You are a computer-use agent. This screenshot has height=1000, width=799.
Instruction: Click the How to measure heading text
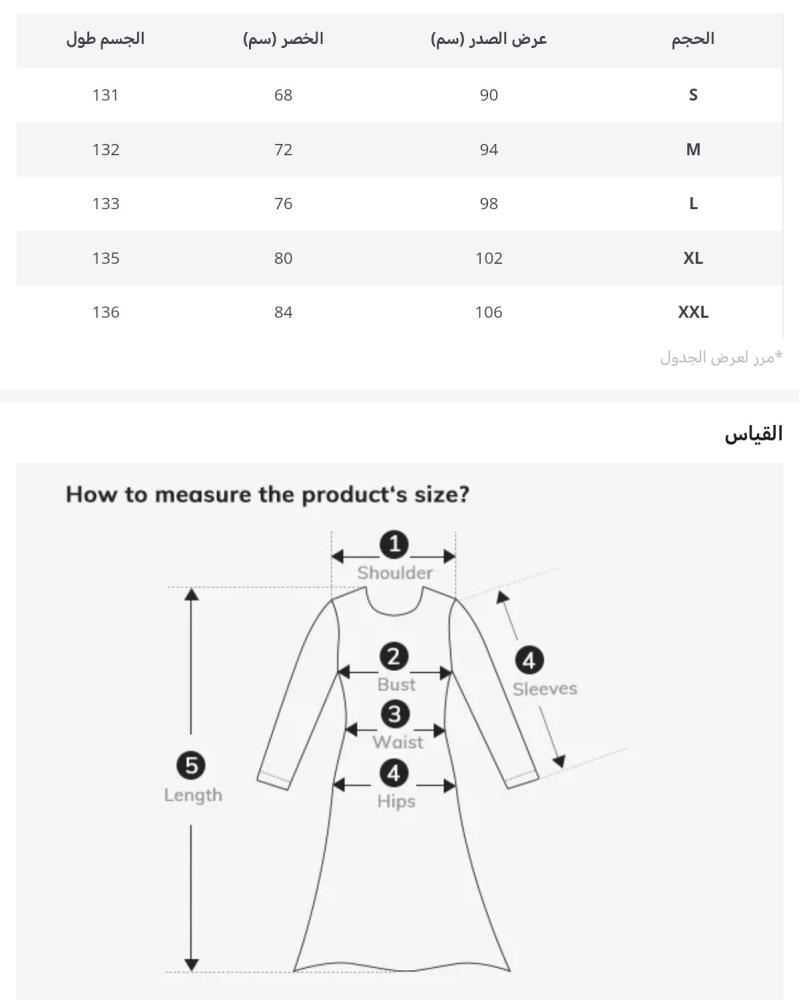tap(267, 495)
